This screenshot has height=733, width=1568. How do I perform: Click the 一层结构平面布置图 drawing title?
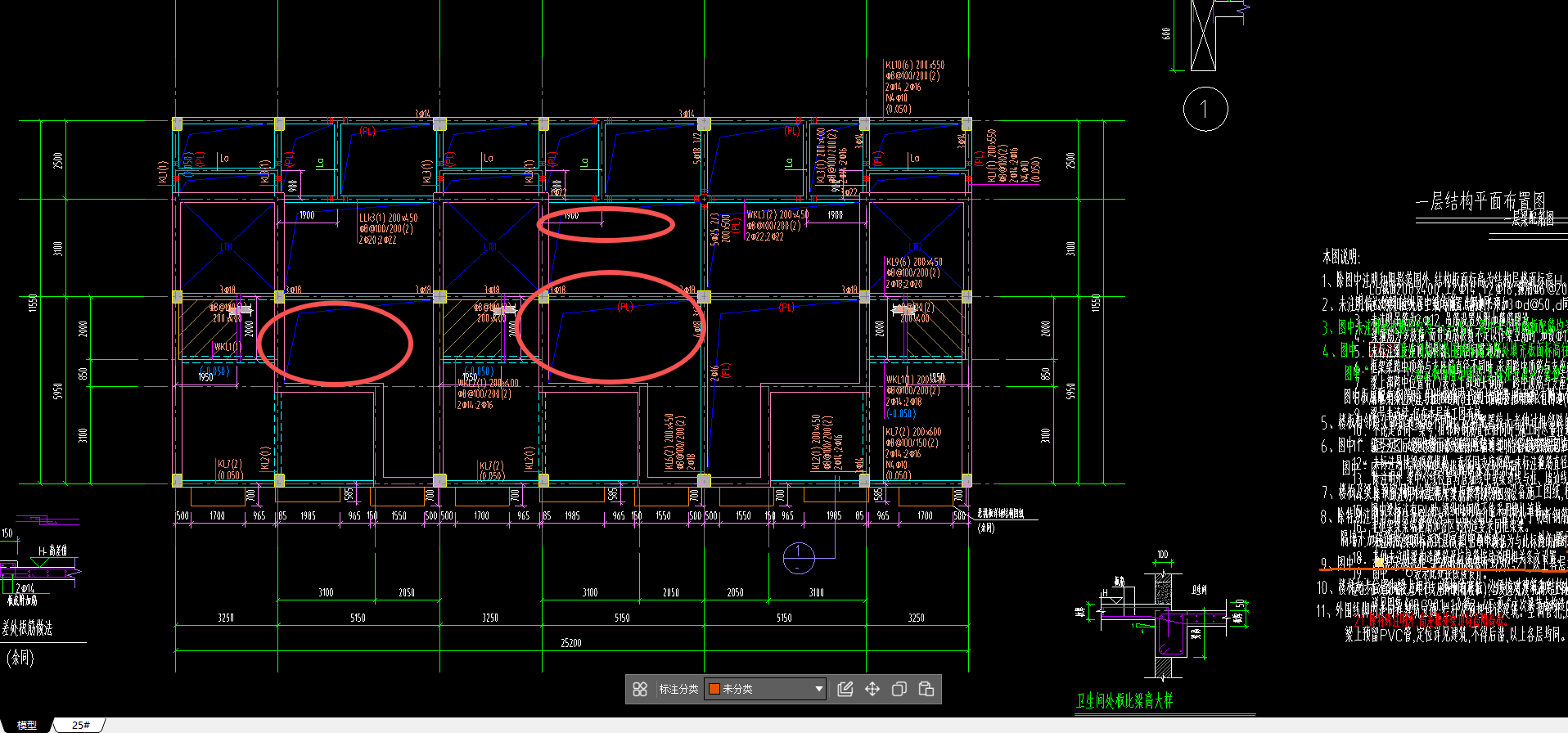[1481, 201]
